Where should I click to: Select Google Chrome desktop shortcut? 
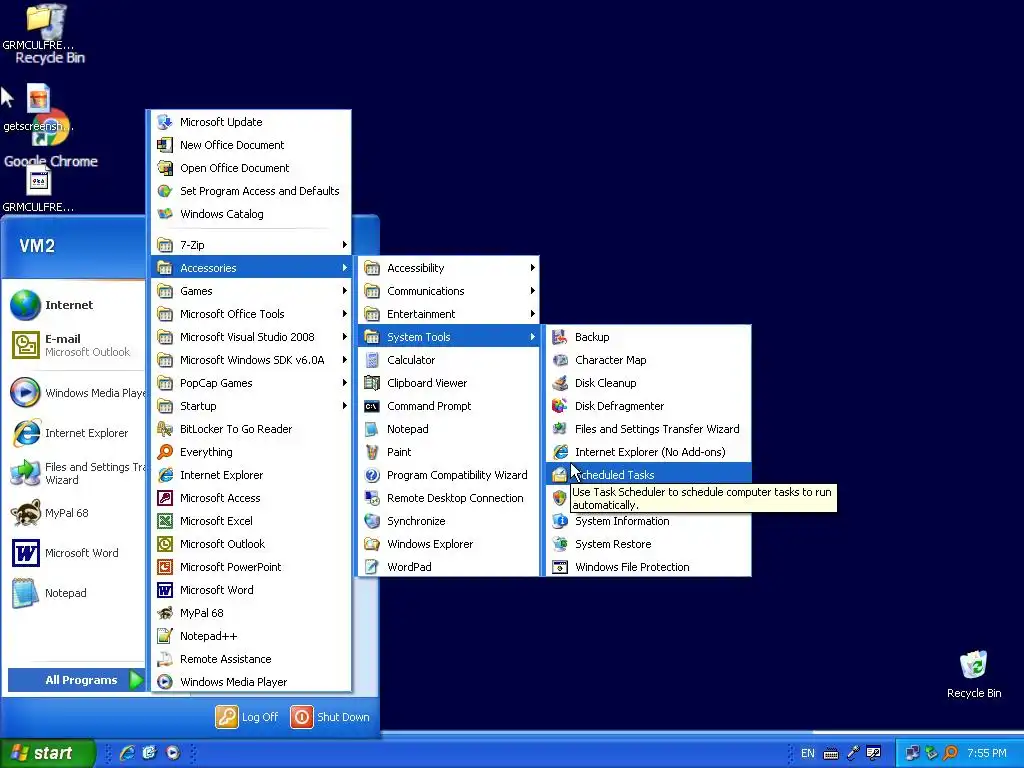click(51, 140)
